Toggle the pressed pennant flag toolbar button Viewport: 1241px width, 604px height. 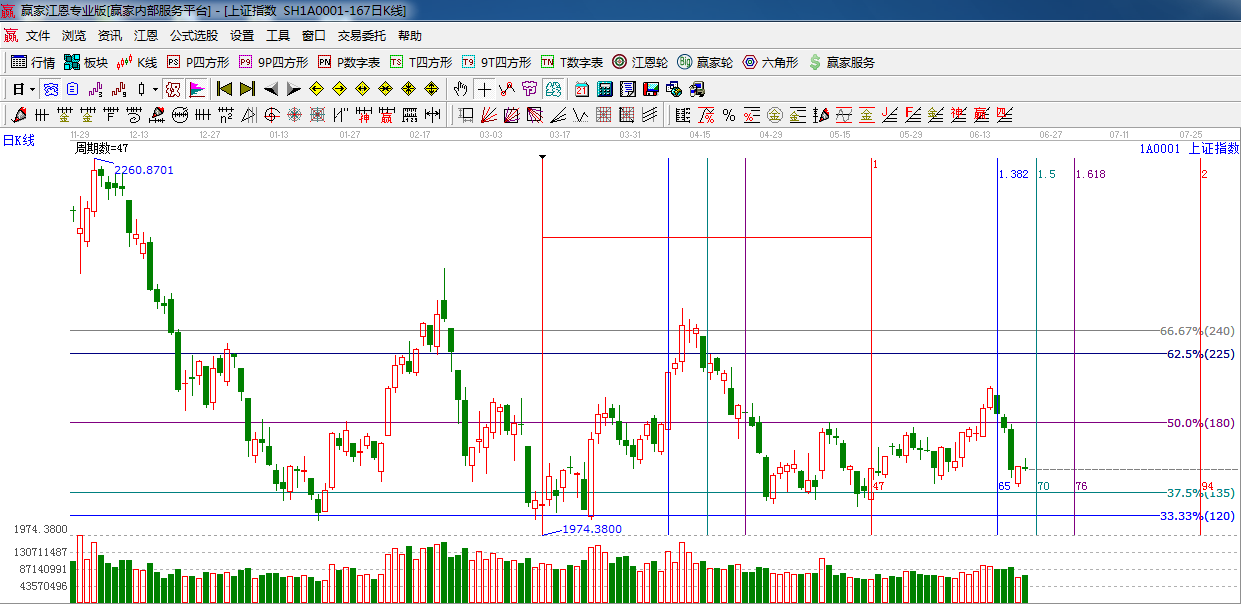click(x=196, y=89)
